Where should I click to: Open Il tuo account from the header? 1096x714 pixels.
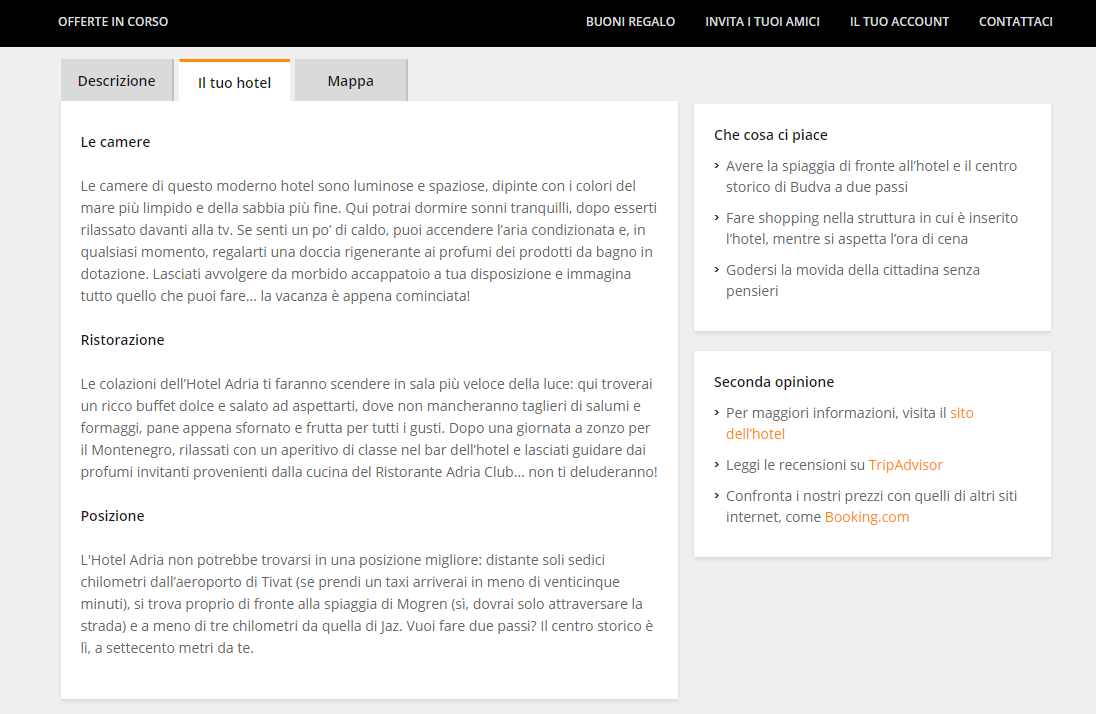point(899,22)
